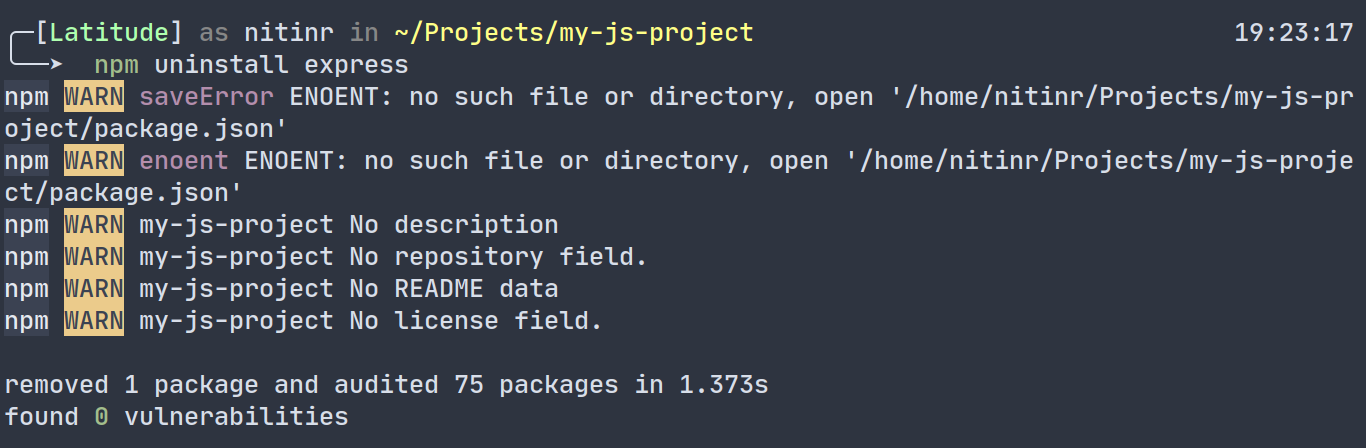Screen dimensions: 1366x448
Task: Click the WARN badge beside enoent
Action: 94,161
